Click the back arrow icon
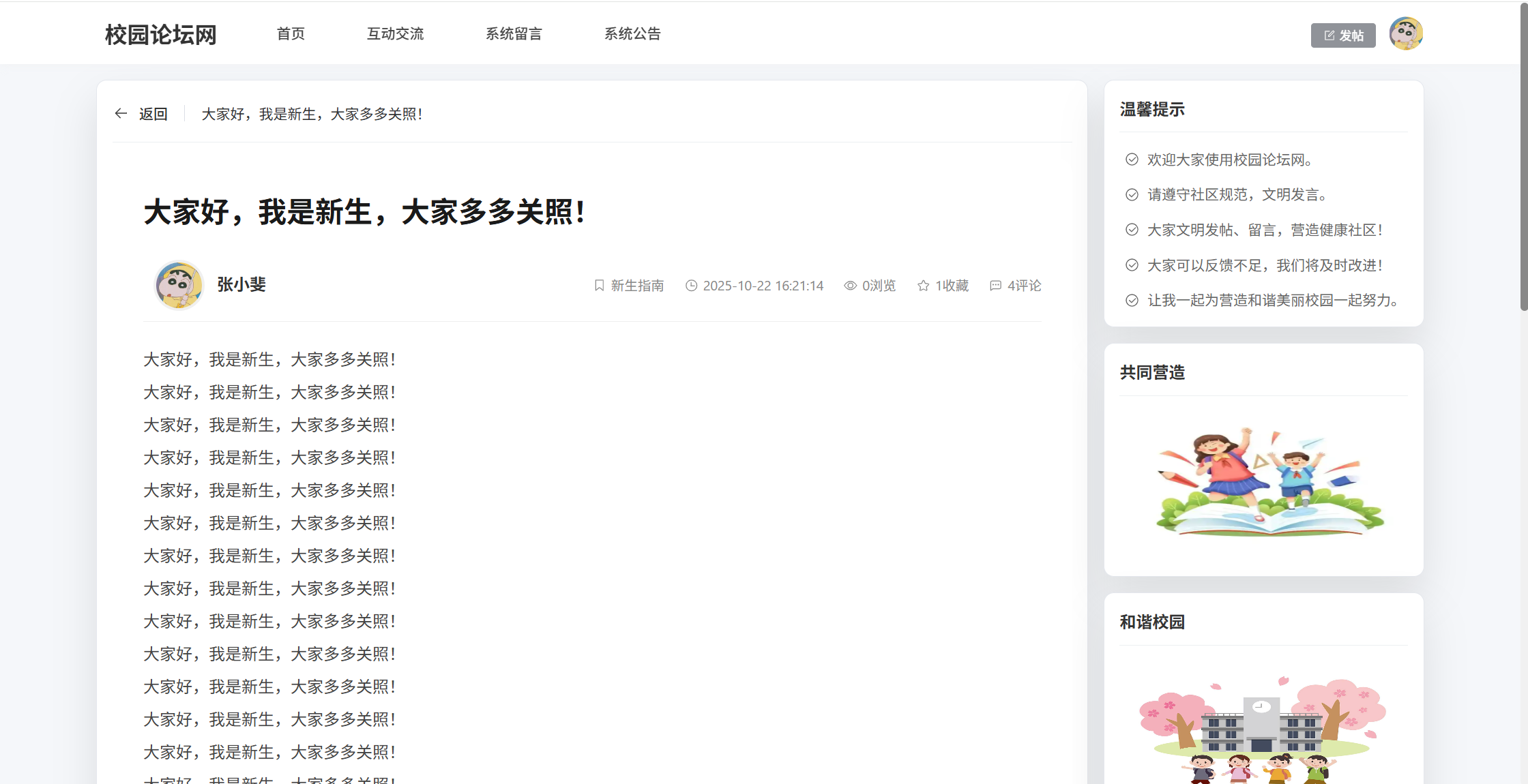The width and height of the screenshot is (1528, 784). pos(121,114)
